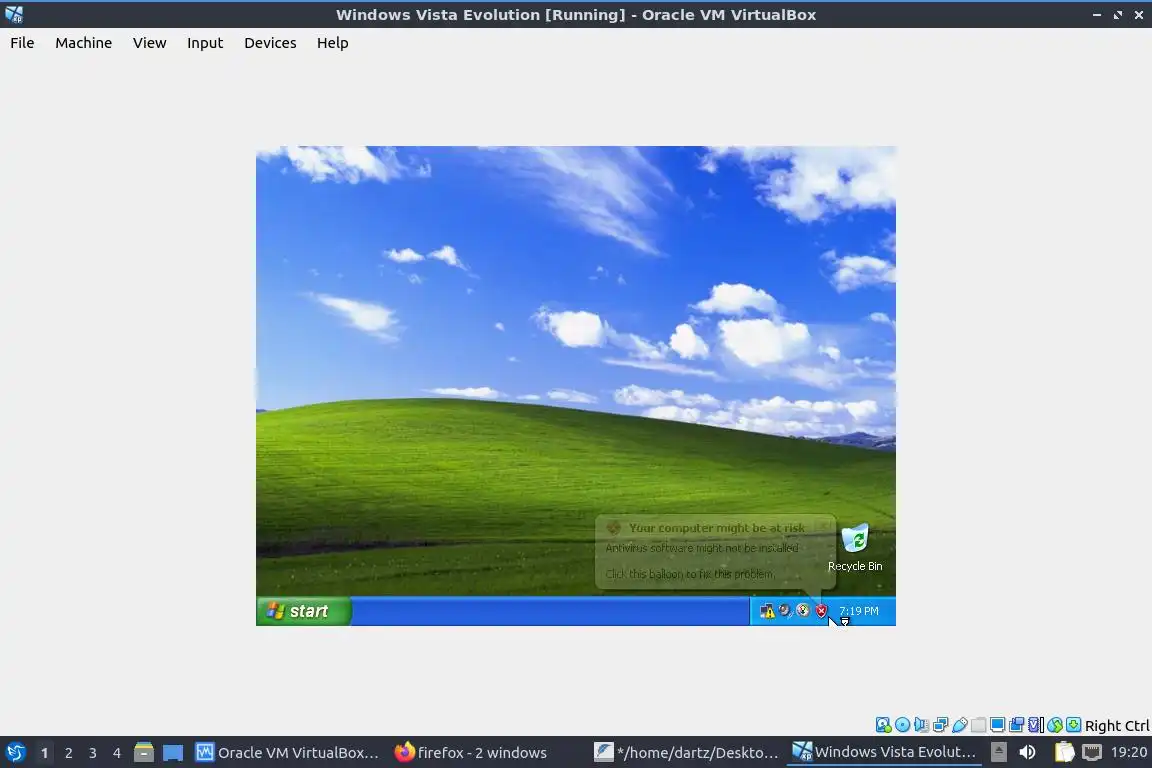Click the display status indicator icon
1152x768 pixels.
pyautogui.click(x=997, y=725)
